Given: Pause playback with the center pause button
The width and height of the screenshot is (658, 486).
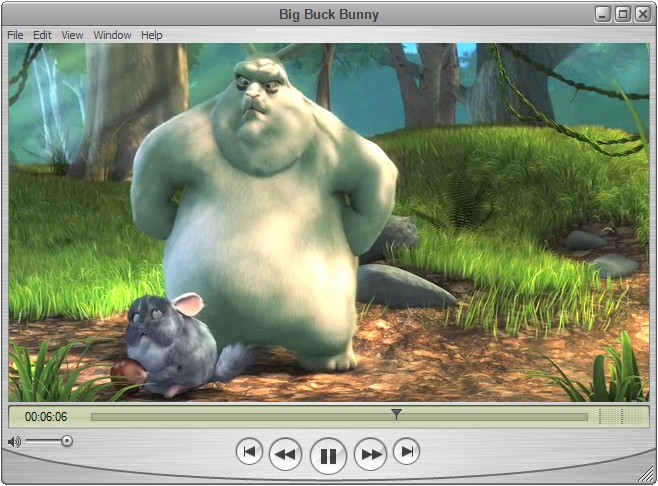Looking at the screenshot, I should pos(328,456).
